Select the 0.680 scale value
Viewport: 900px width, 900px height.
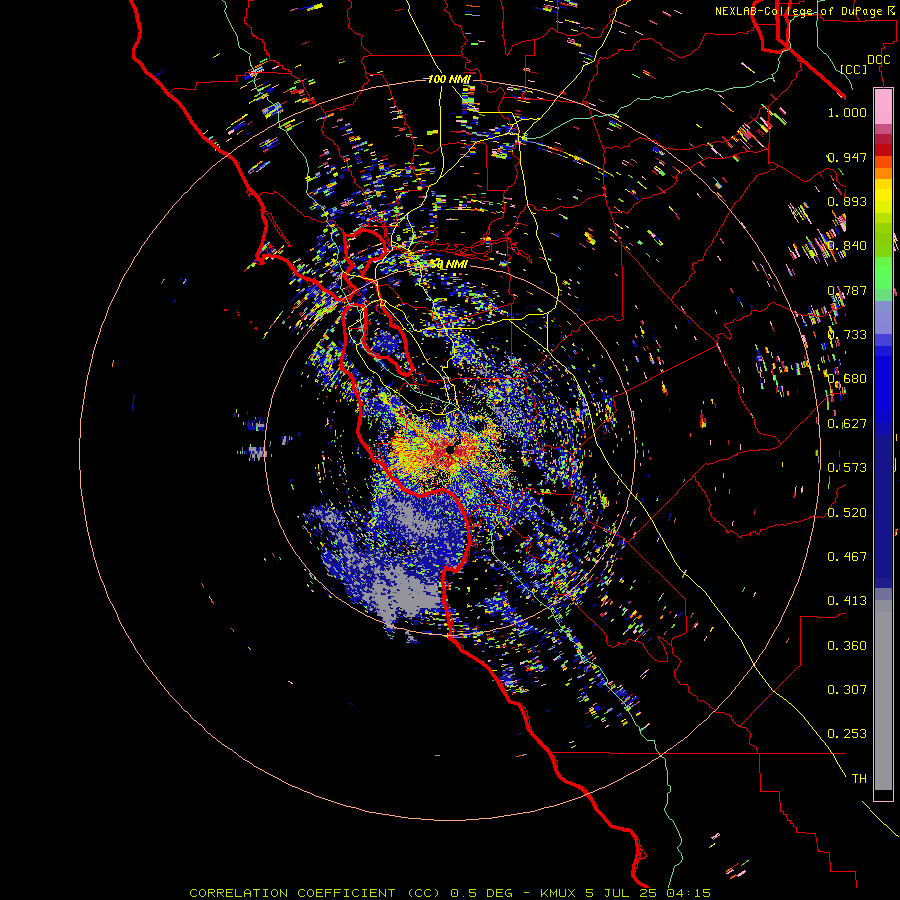(x=847, y=379)
